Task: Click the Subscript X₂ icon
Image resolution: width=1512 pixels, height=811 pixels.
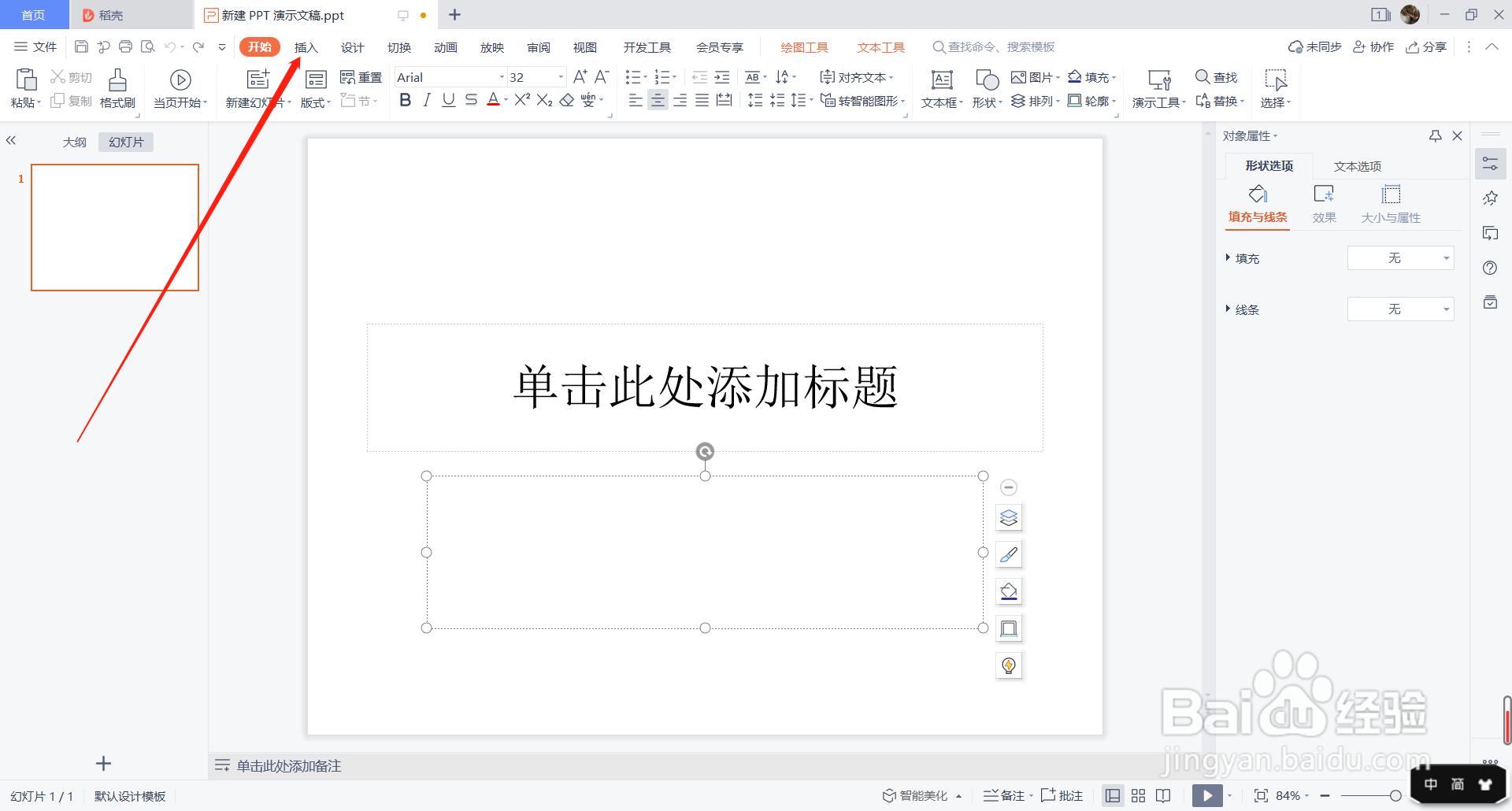Action: point(544,100)
